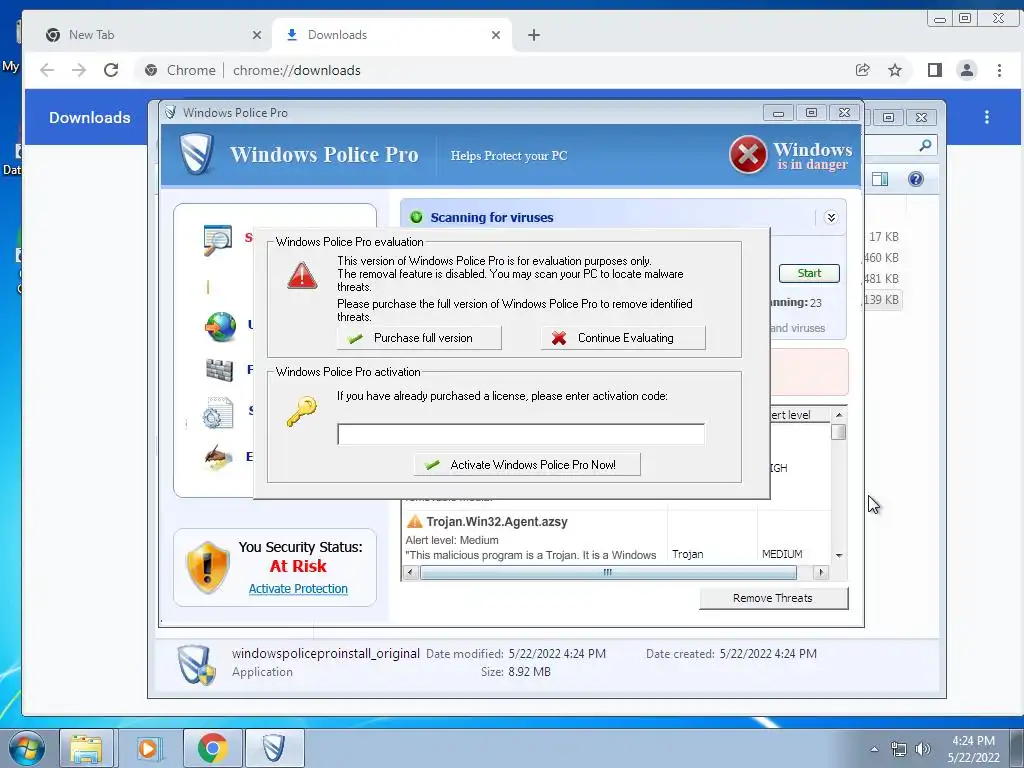The image size is (1024, 768).
Task: Click the Windows Police Pro shield logo
Action: coord(197,154)
